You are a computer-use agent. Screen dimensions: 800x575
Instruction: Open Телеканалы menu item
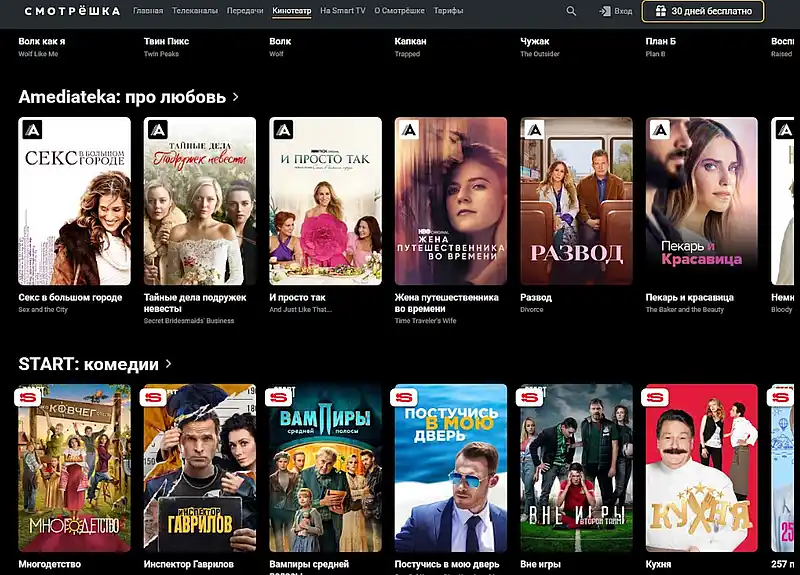(195, 11)
